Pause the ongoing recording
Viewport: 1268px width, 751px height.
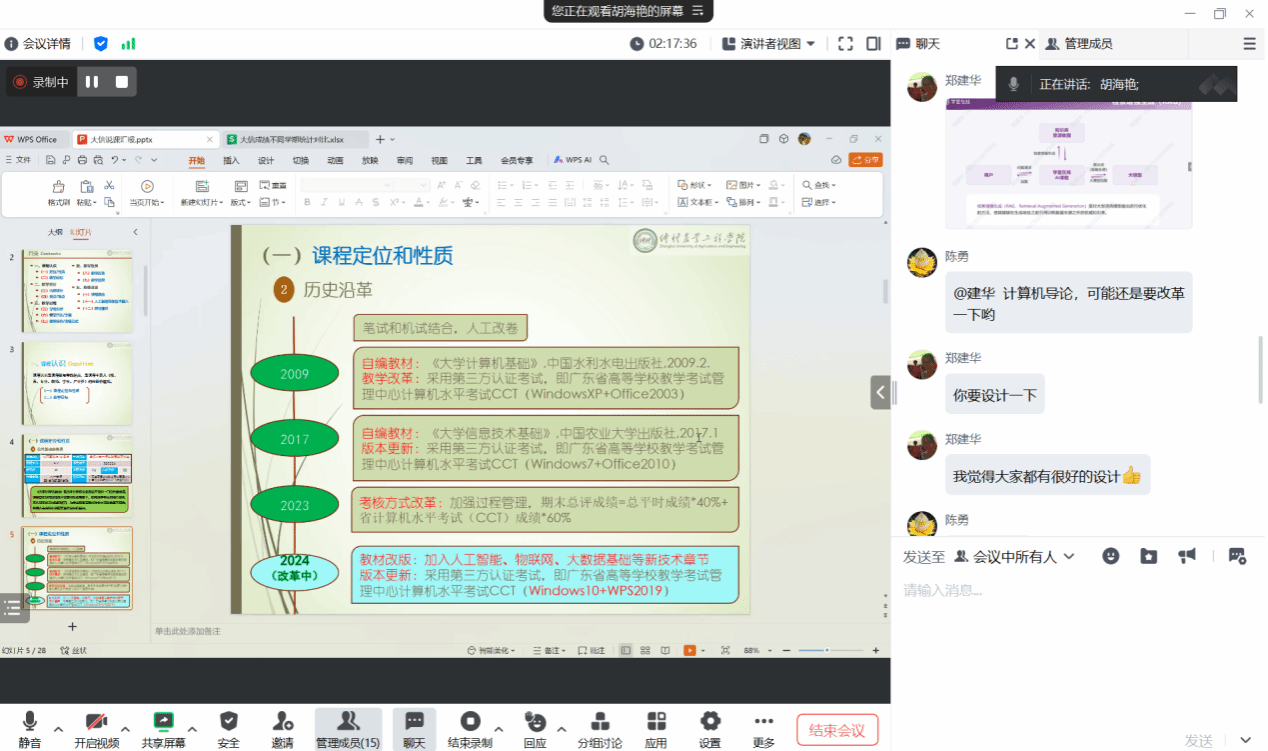coord(92,82)
